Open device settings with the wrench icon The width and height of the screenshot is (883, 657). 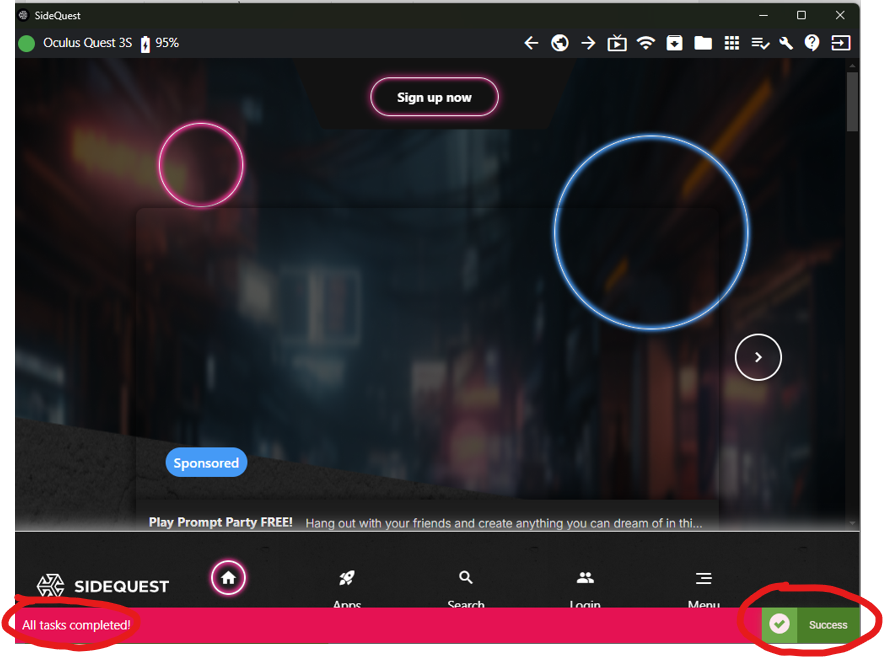coord(786,43)
